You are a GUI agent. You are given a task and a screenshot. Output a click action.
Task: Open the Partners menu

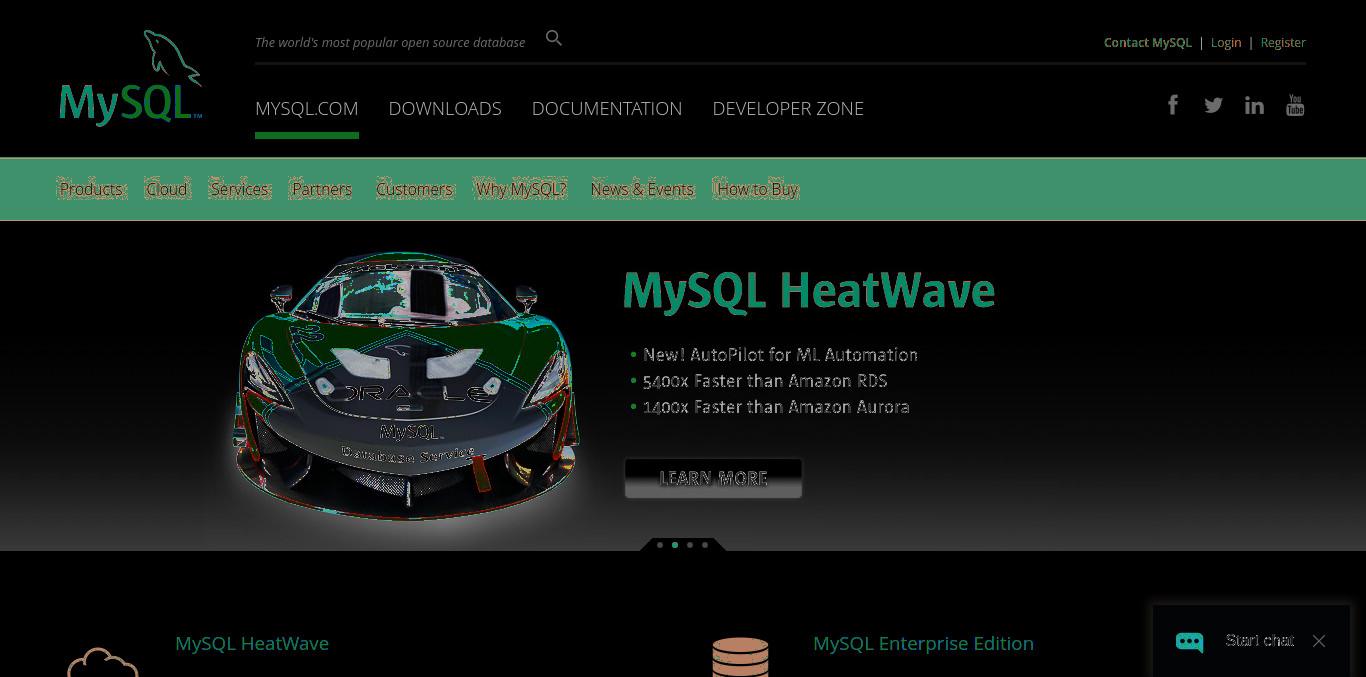pos(322,189)
